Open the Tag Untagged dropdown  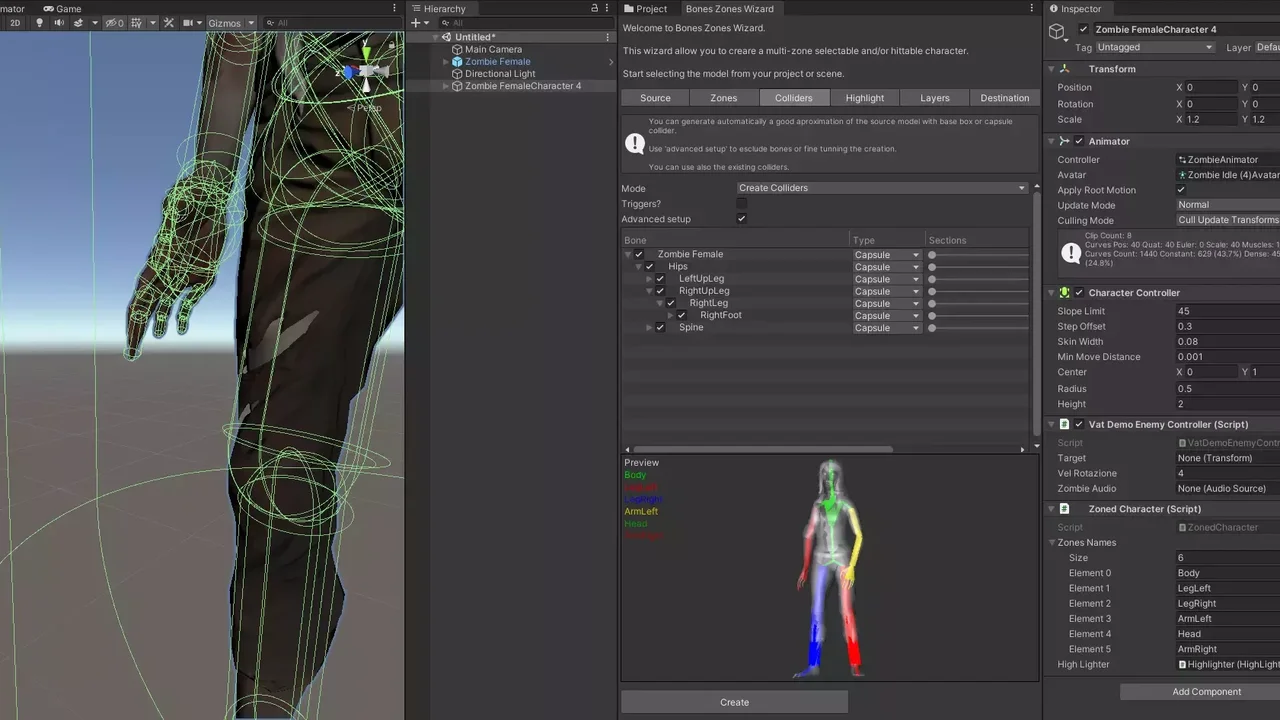click(x=1155, y=47)
